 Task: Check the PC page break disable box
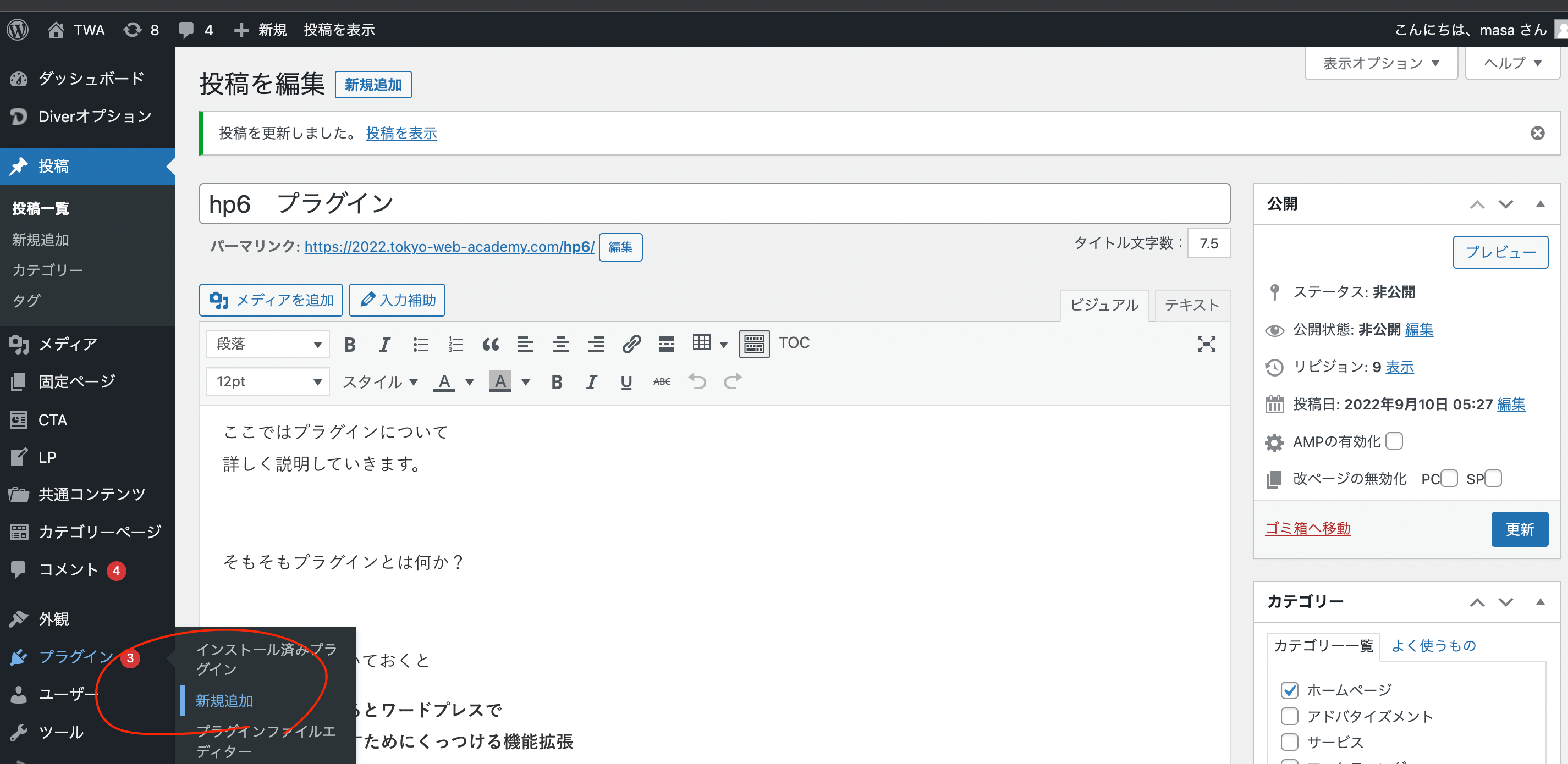point(1449,479)
